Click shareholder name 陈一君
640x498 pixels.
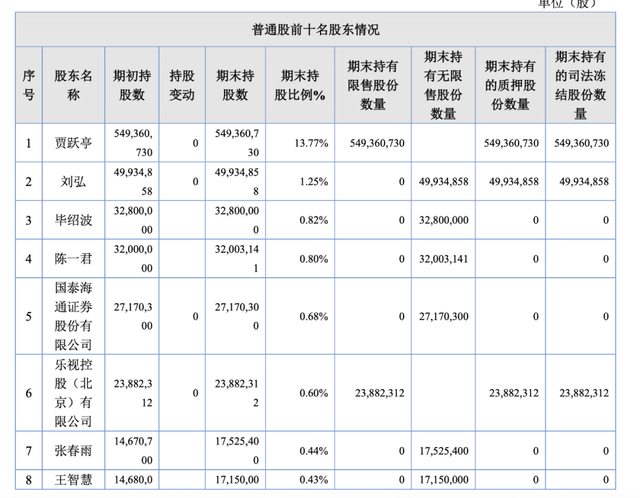73,257
